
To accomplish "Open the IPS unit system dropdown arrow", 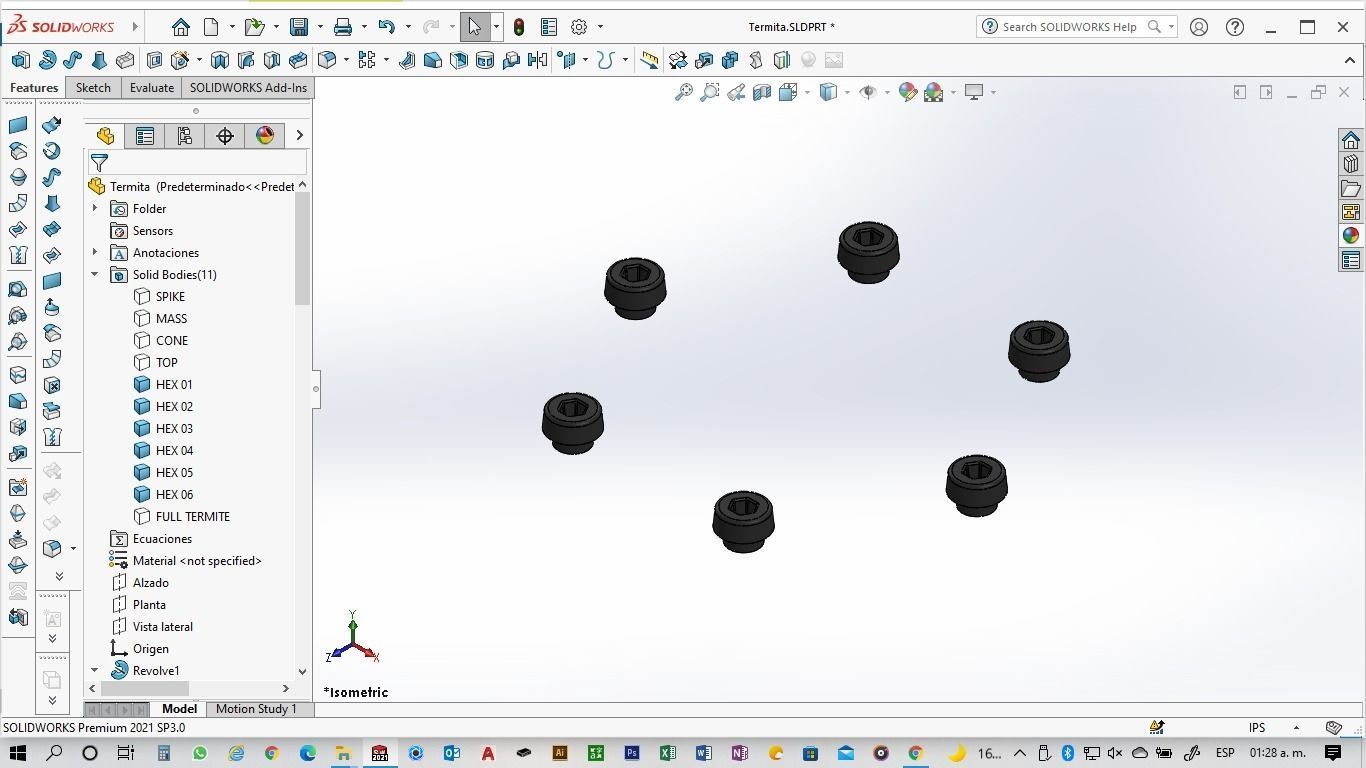I will (x=1296, y=728).
